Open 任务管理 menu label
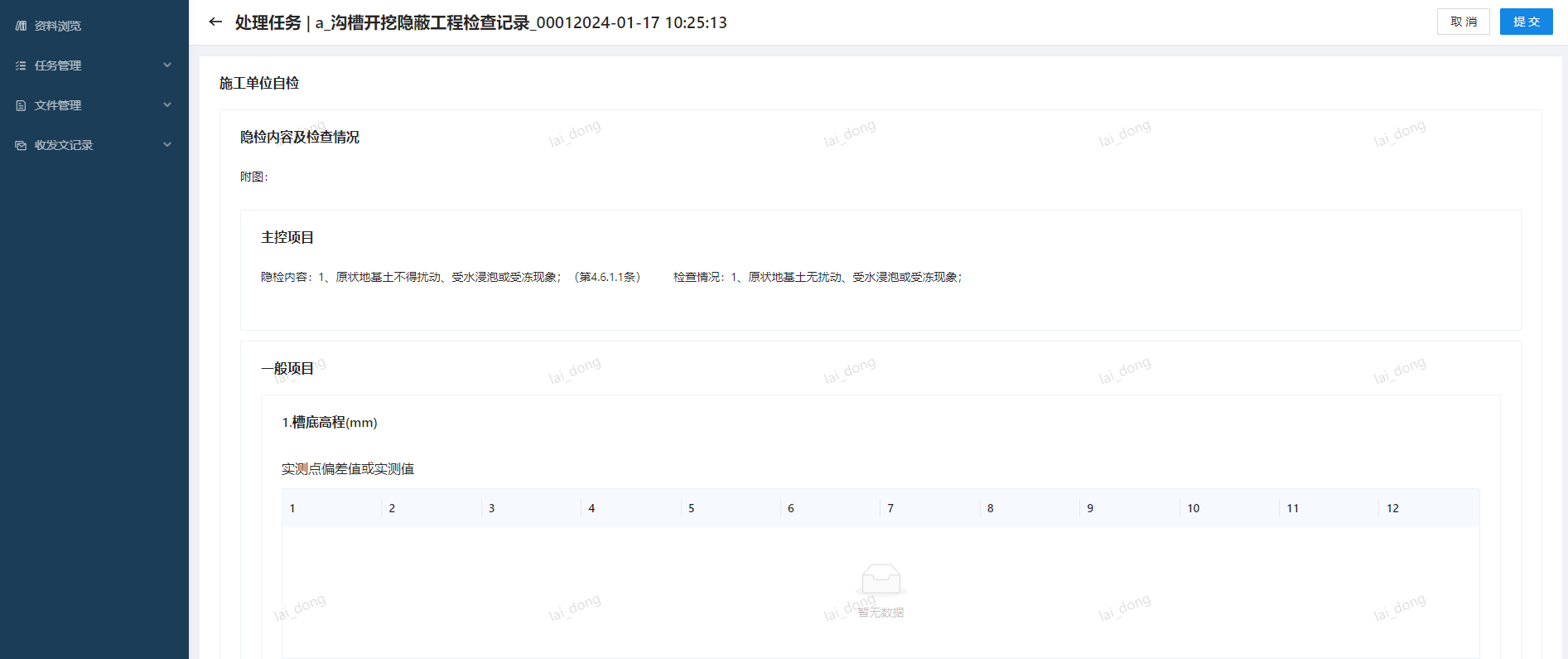Image resolution: width=1568 pixels, height=659 pixels. (x=58, y=65)
